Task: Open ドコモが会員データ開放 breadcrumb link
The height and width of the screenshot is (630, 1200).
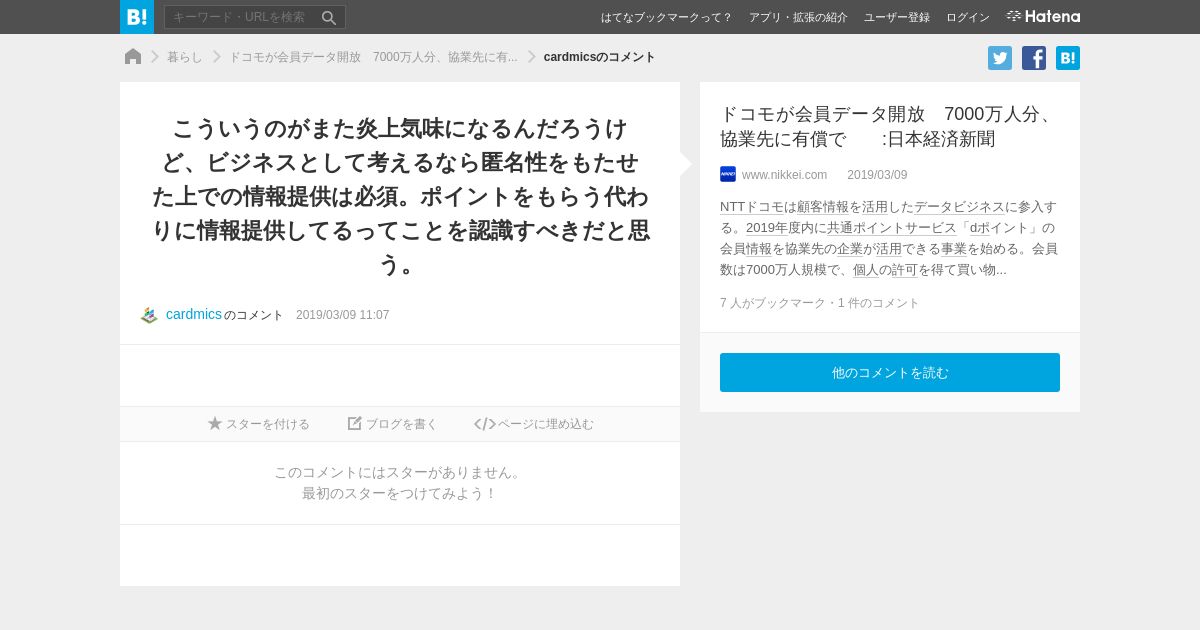Action: [x=373, y=57]
